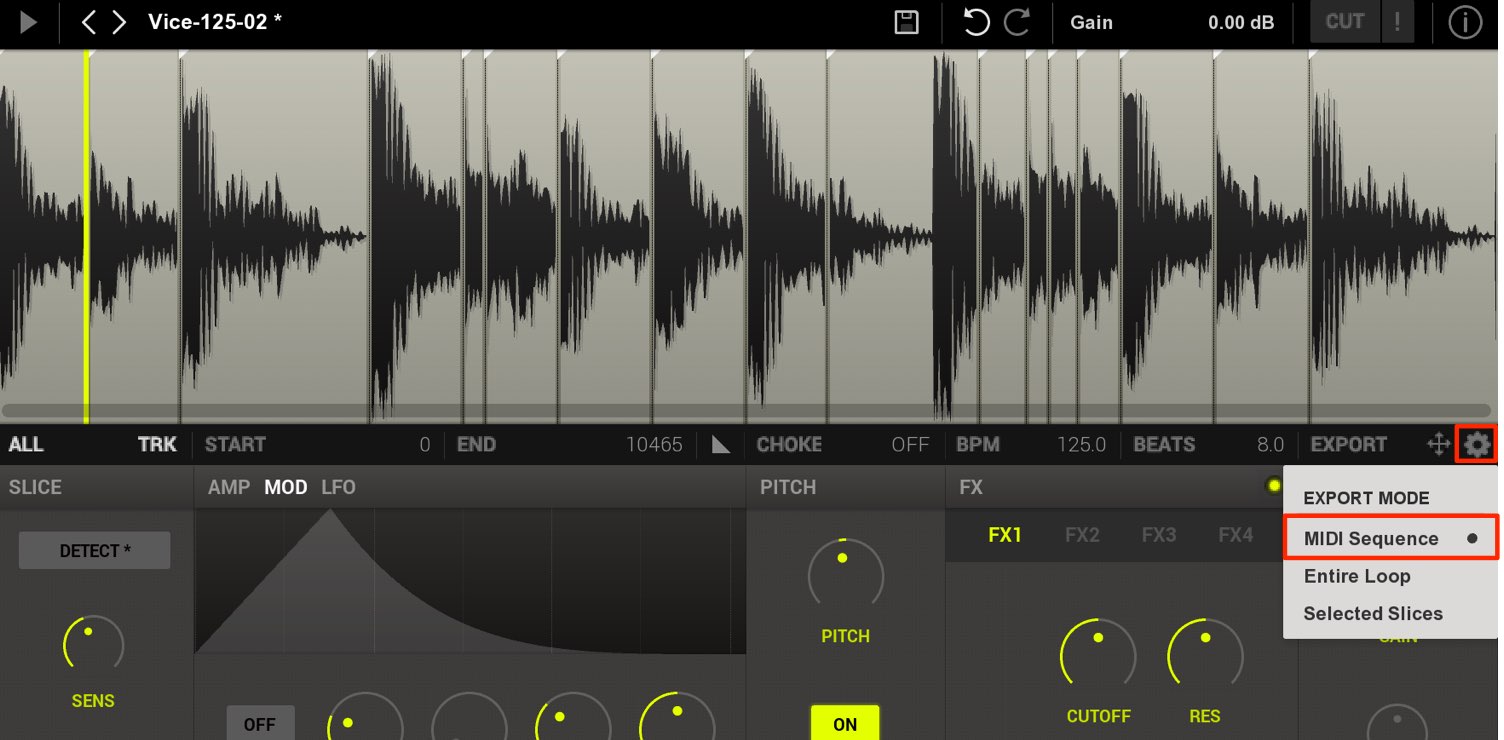Click the waveform horizontal scrollbar
This screenshot has height=740, width=1504.
(746, 410)
